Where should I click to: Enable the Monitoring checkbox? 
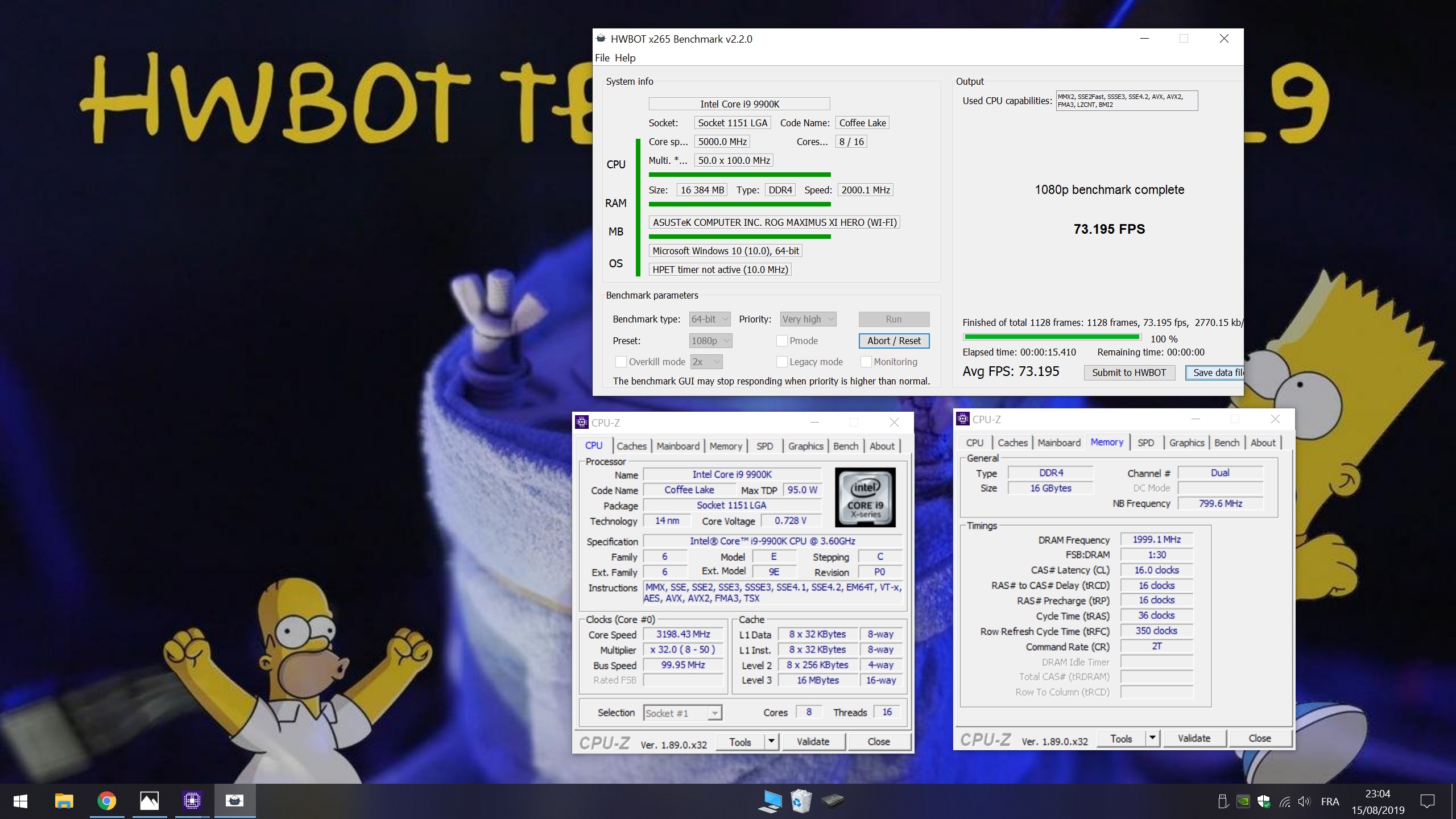(x=866, y=362)
